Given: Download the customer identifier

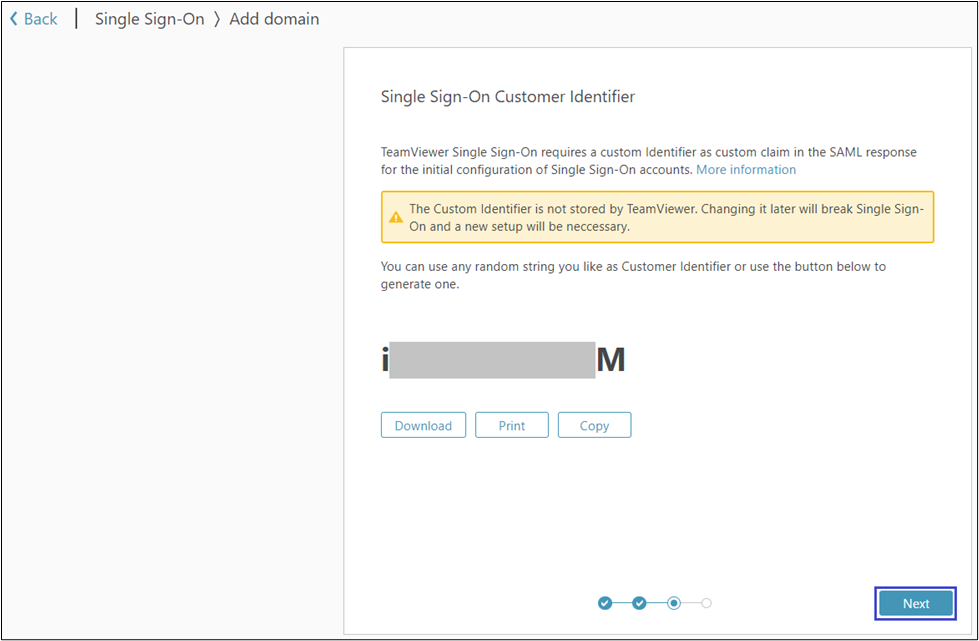Looking at the screenshot, I should pos(423,424).
